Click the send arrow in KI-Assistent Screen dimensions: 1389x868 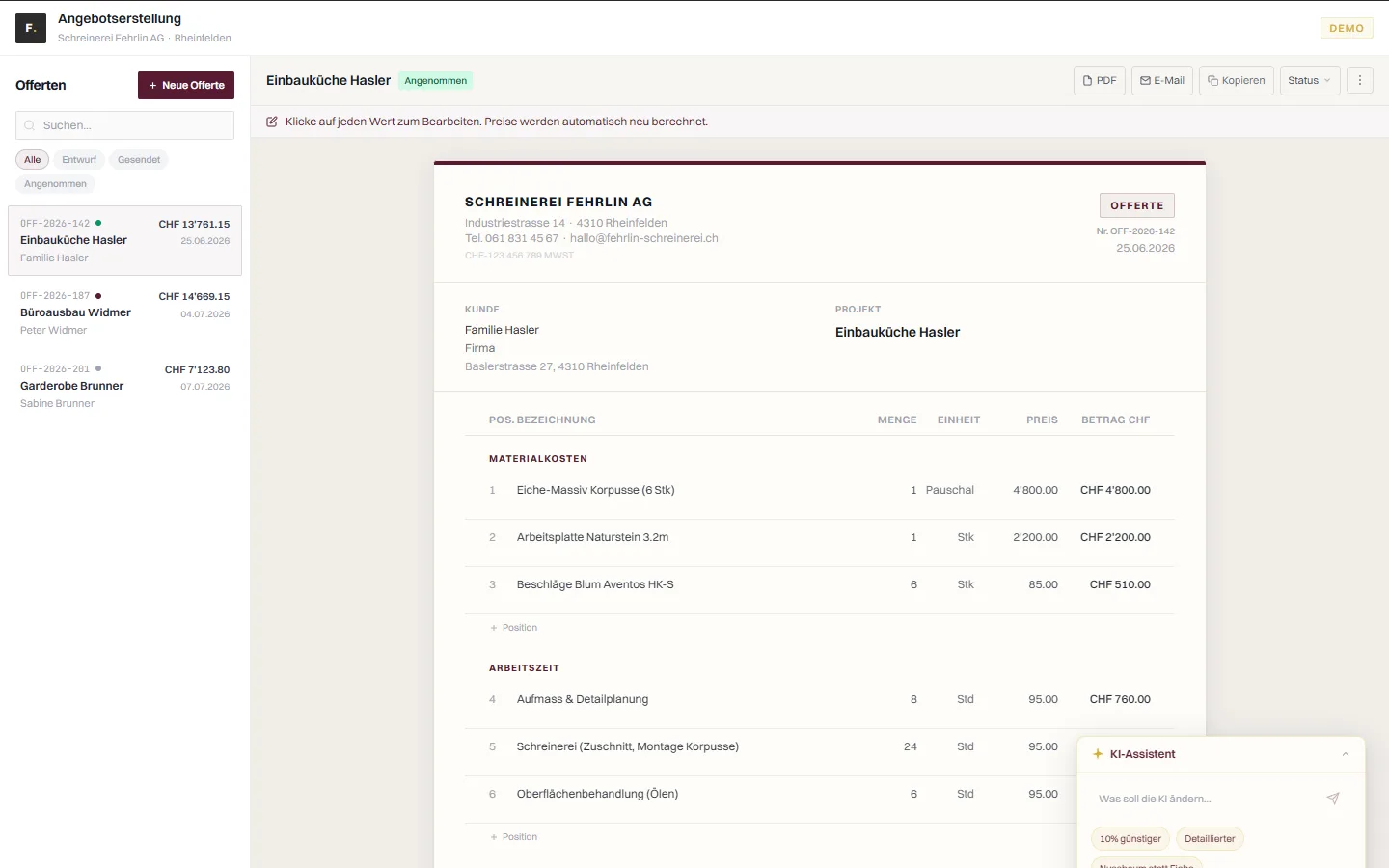tap(1333, 799)
